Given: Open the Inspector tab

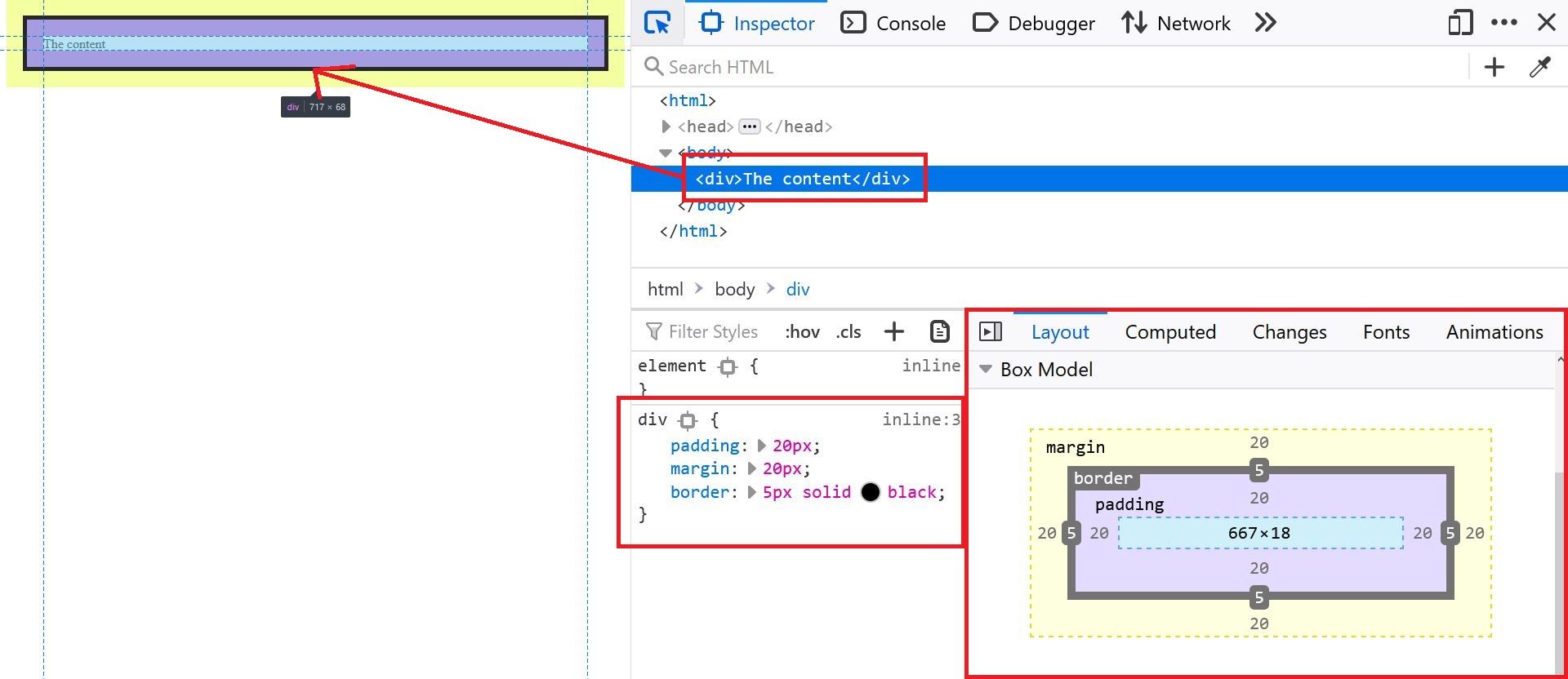Looking at the screenshot, I should 757,23.
